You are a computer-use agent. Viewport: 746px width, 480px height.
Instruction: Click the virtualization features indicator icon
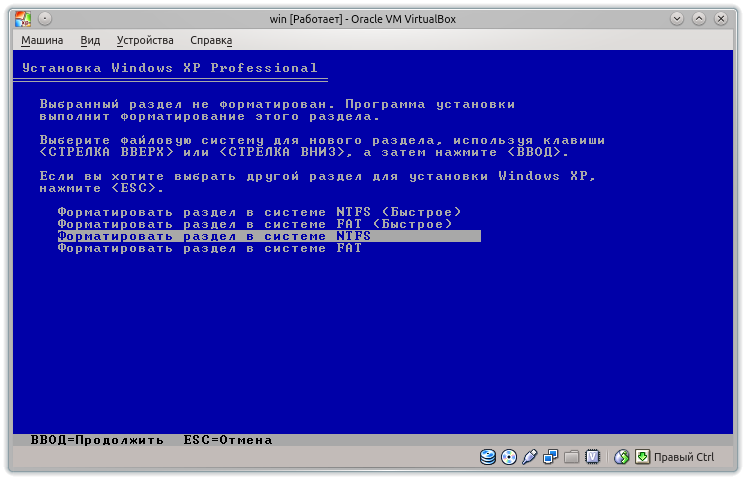tap(592, 457)
